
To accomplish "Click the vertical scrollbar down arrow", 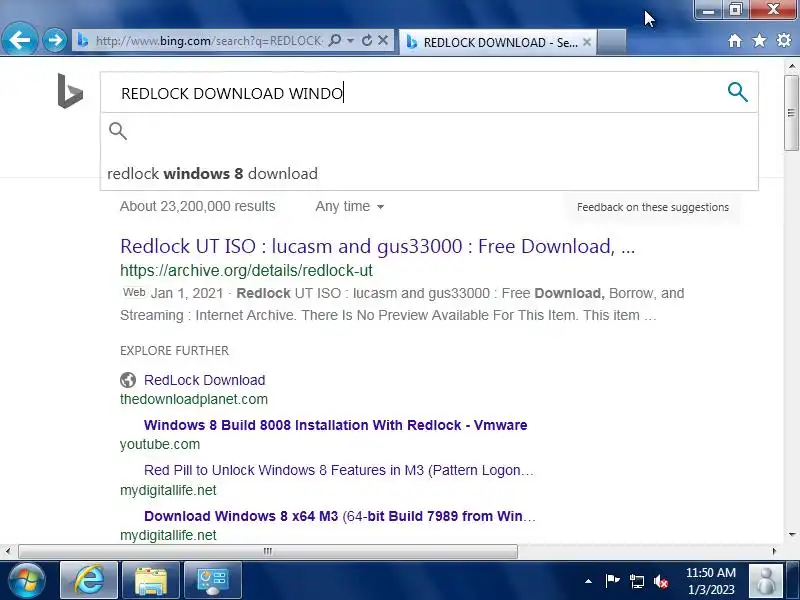I will [x=791, y=535].
